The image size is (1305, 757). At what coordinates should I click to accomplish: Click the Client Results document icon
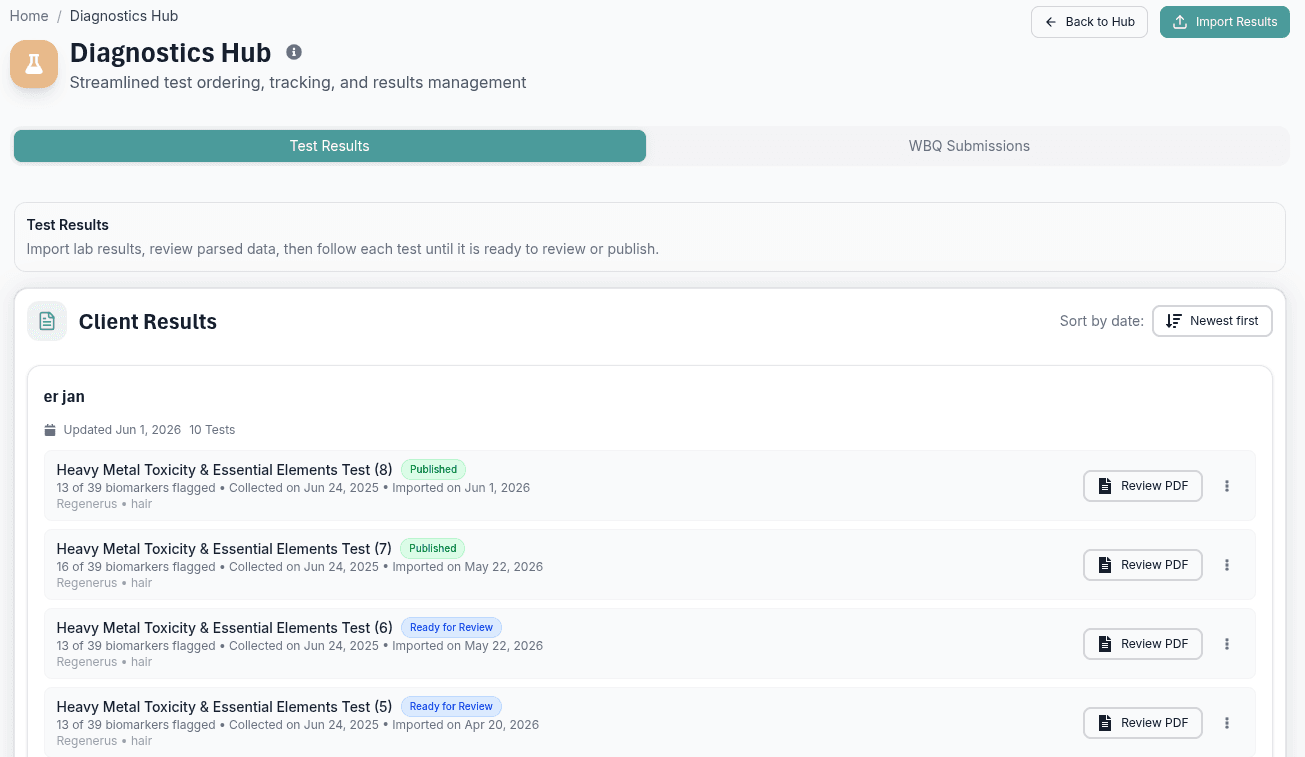point(47,321)
